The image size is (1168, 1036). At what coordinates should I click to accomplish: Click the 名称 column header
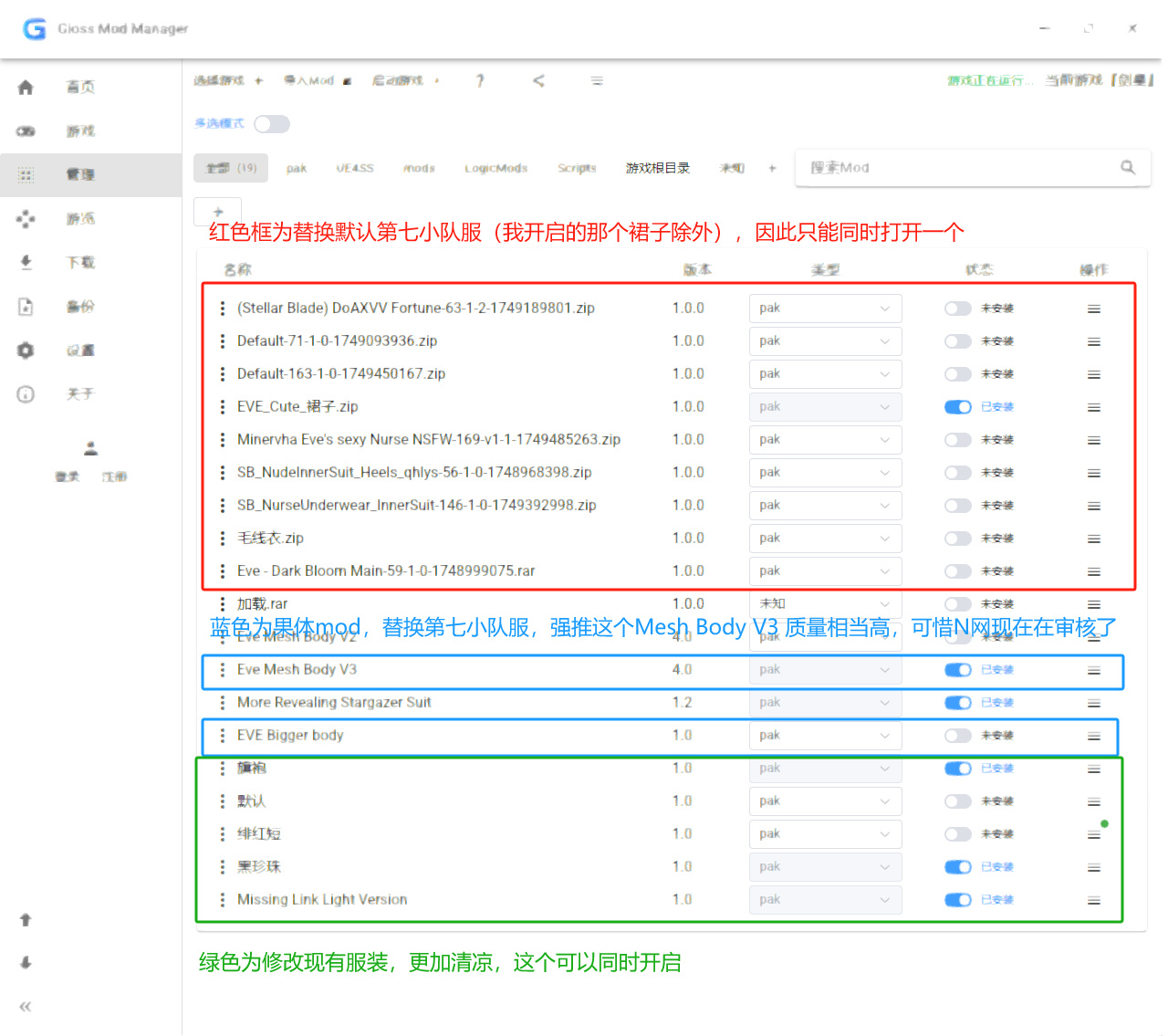click(x=238, y=270)
